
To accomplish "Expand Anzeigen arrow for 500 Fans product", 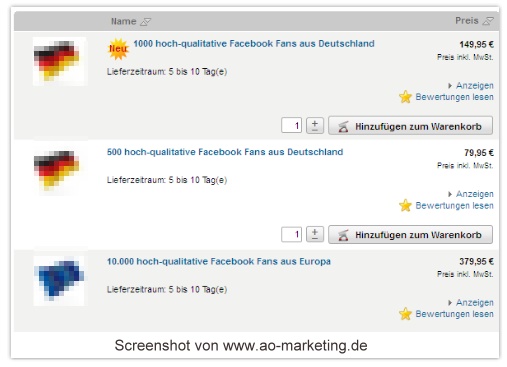I will point(450,194).
